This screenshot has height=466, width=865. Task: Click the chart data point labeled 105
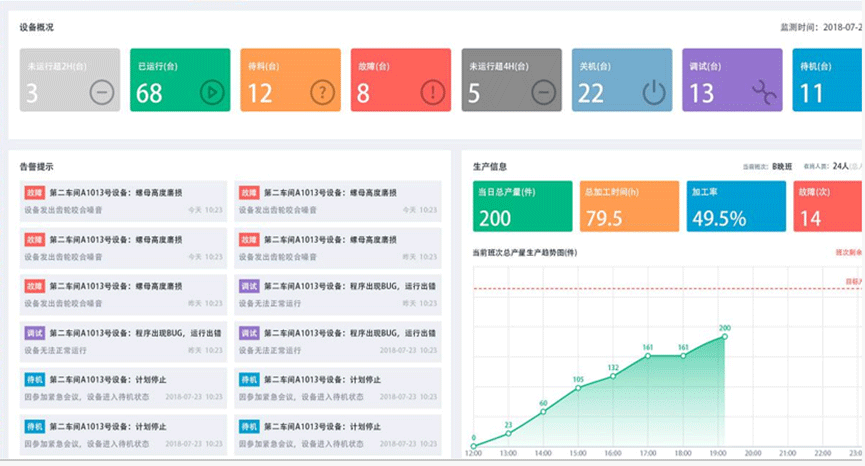coord(578,388)
